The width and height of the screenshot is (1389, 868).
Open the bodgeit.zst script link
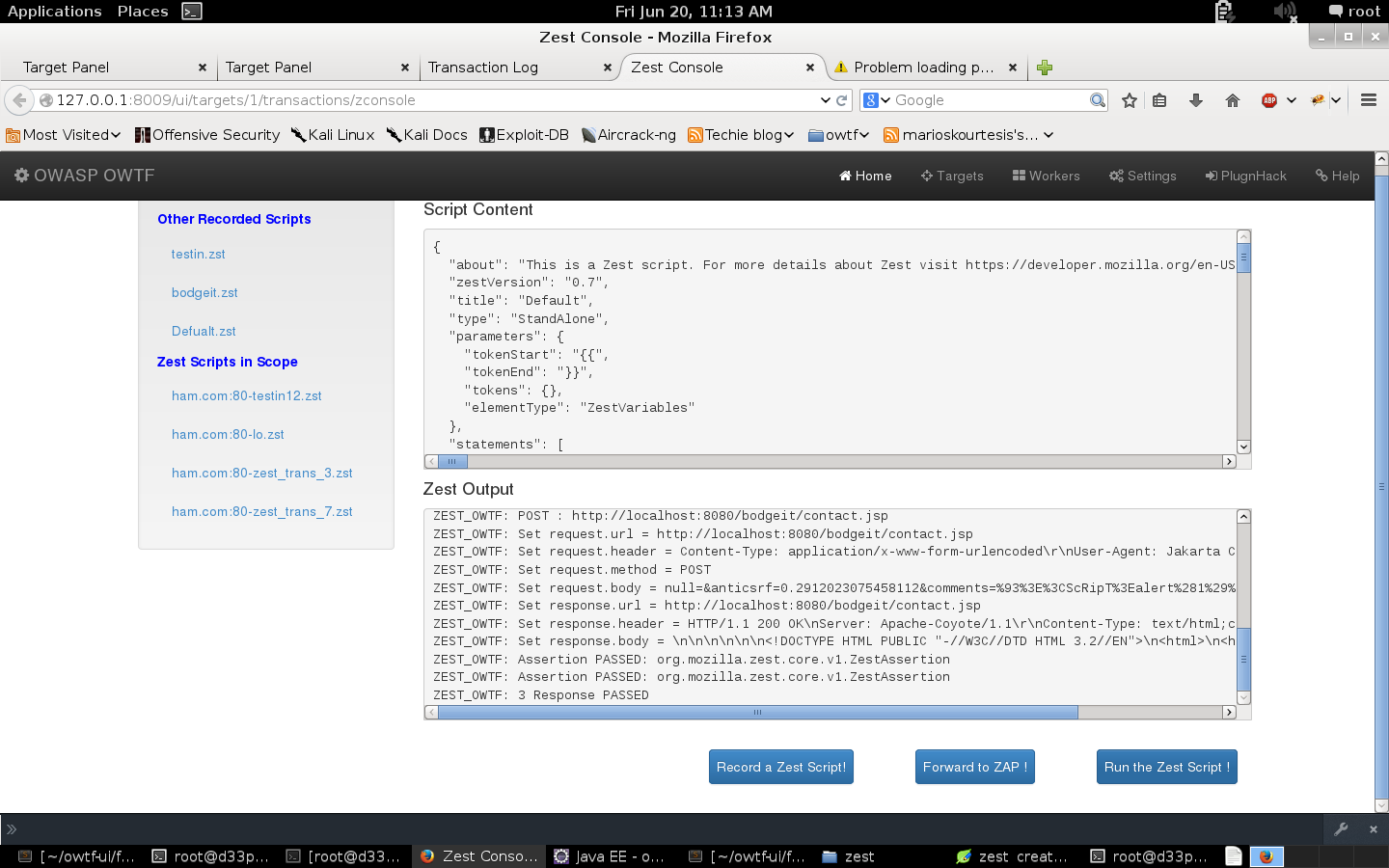204,292
